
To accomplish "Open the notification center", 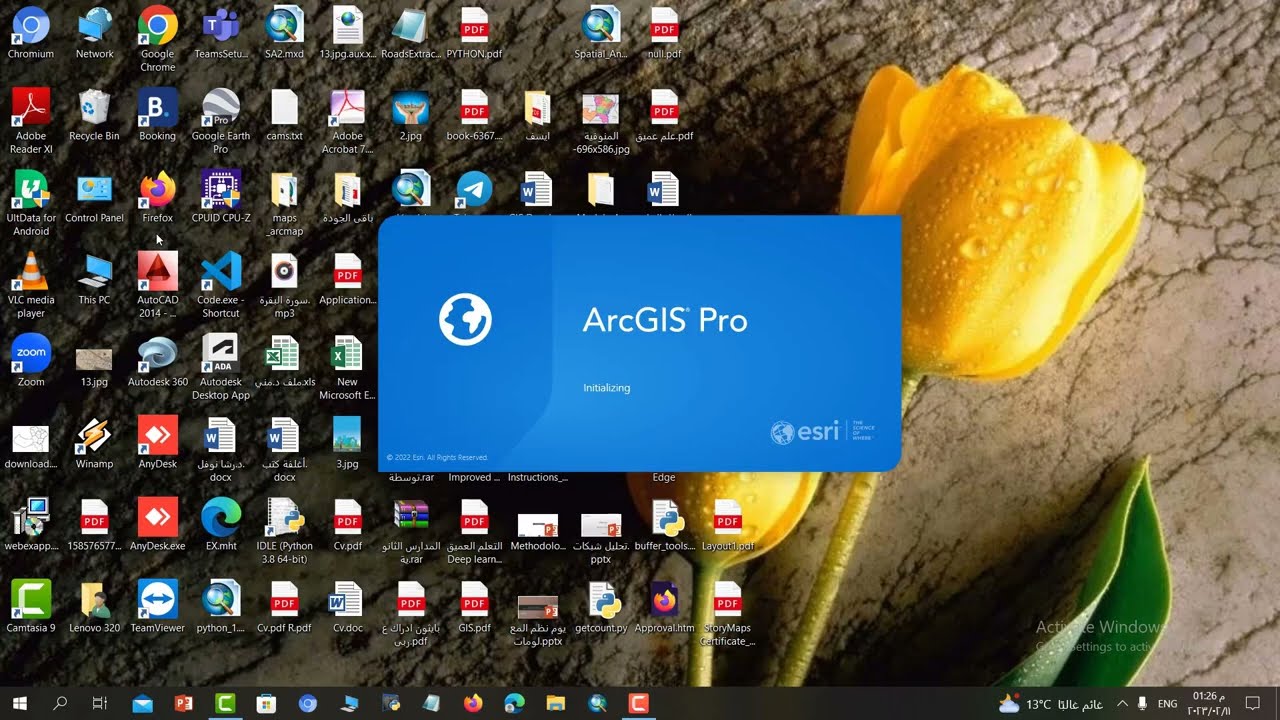I will [1252, 704].
